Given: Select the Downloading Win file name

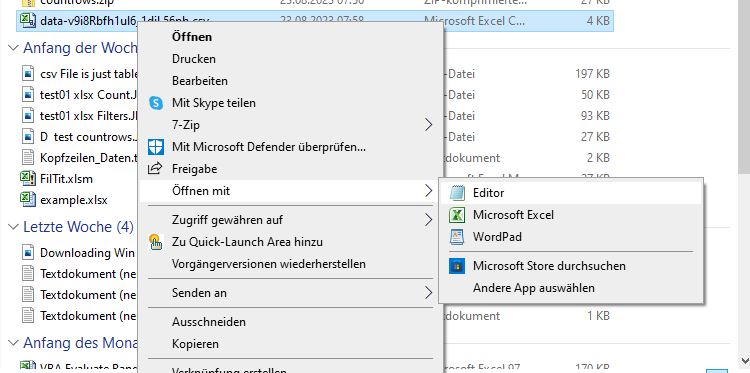Looking at the screenshot, I should (88, 253).
